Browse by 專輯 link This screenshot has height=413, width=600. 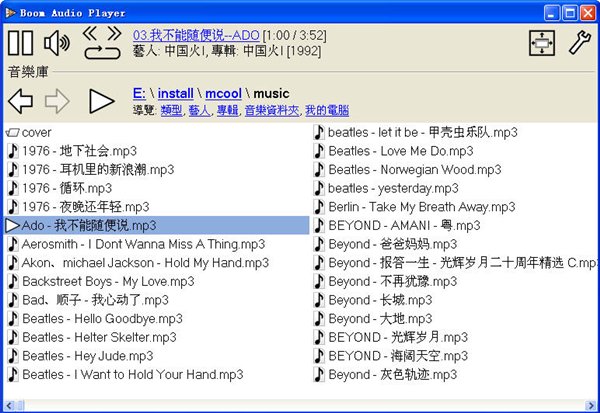[x=228, y=111]
